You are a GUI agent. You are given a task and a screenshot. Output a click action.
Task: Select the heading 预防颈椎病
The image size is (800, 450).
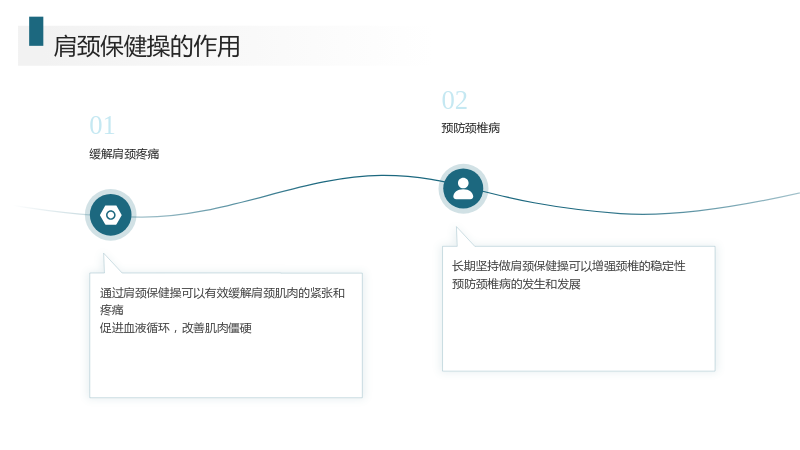tap(470, 128)
